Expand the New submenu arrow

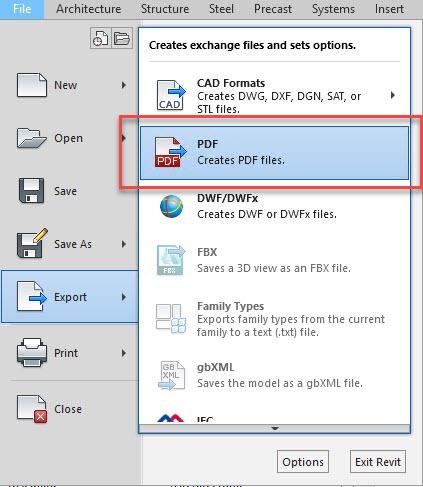point(124,85)
